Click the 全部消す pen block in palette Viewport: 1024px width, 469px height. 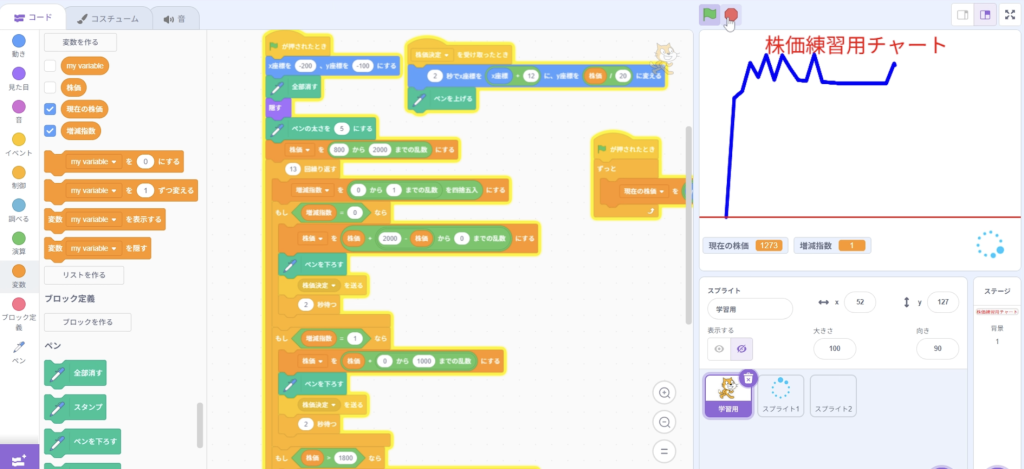(76, 375)
